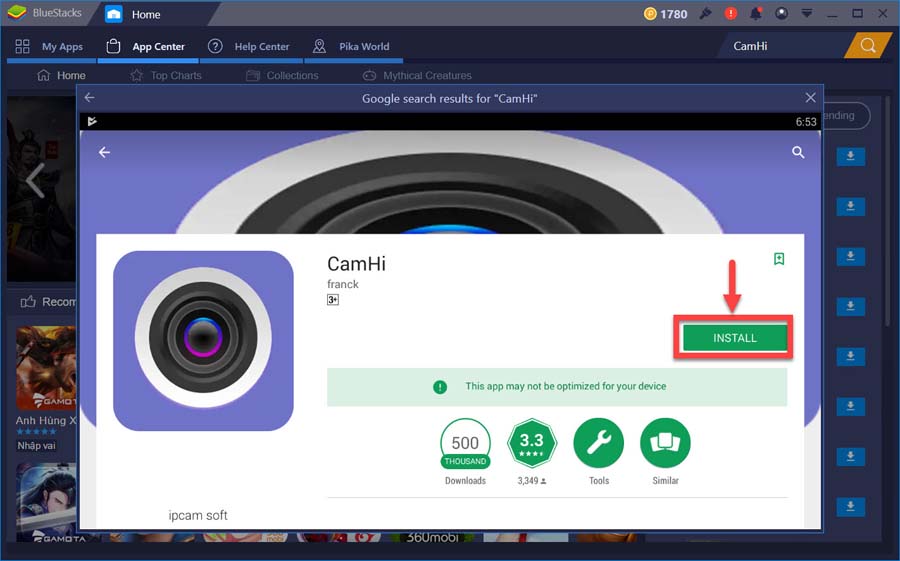
Task: Open developer franck's page
Action: tap(343, 284)
